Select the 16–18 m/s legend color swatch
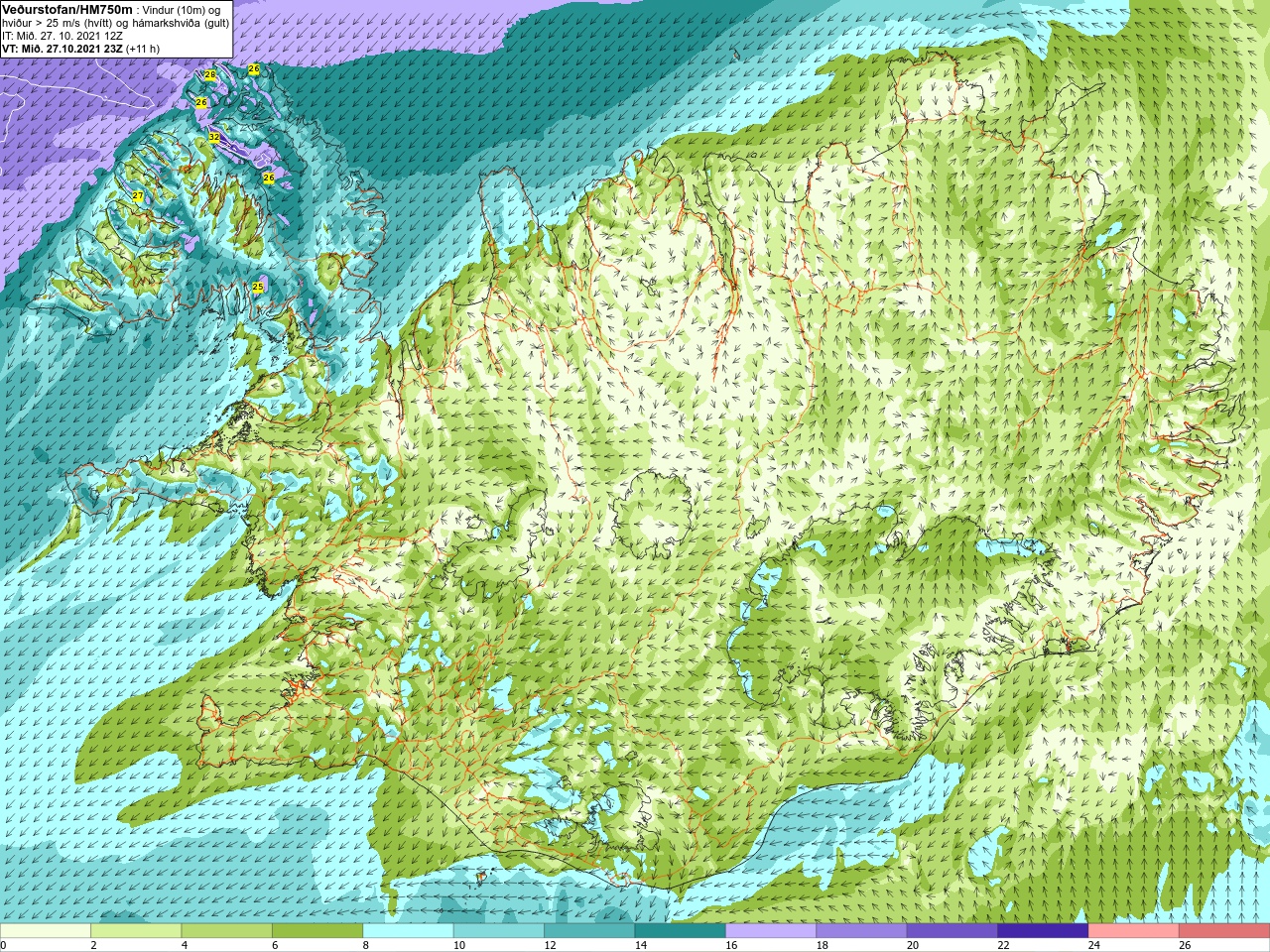Image resolution: width=1270 pixels, height=952 pixels. click(x=771, y=931)
